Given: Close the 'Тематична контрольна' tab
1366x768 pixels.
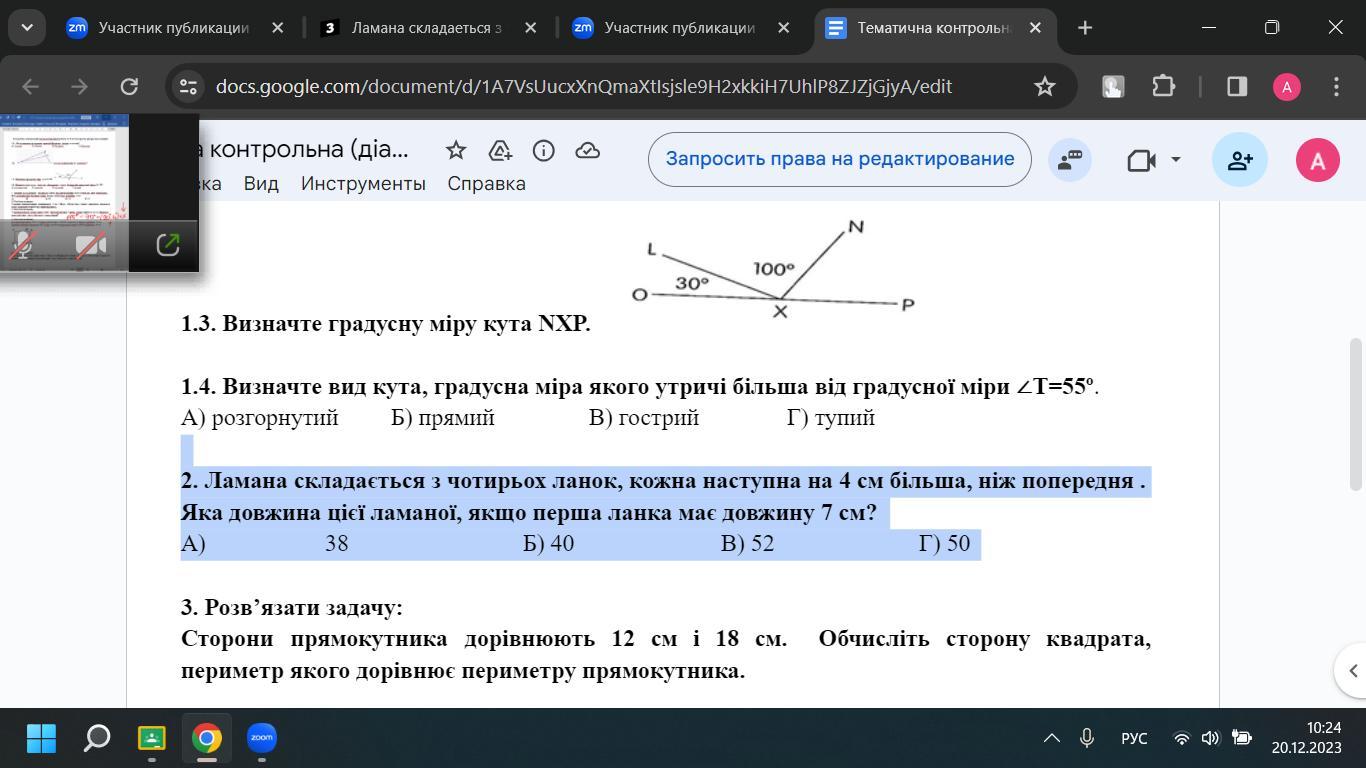Looking at the screenshot, I should [x=1036, y=28].
